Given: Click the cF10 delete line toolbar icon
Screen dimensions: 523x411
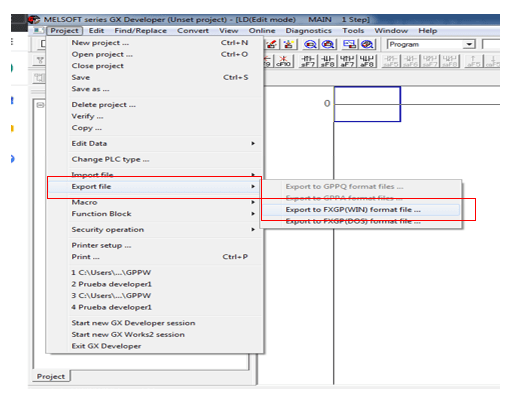Looking at the screenshot, I should click(284, 62).
